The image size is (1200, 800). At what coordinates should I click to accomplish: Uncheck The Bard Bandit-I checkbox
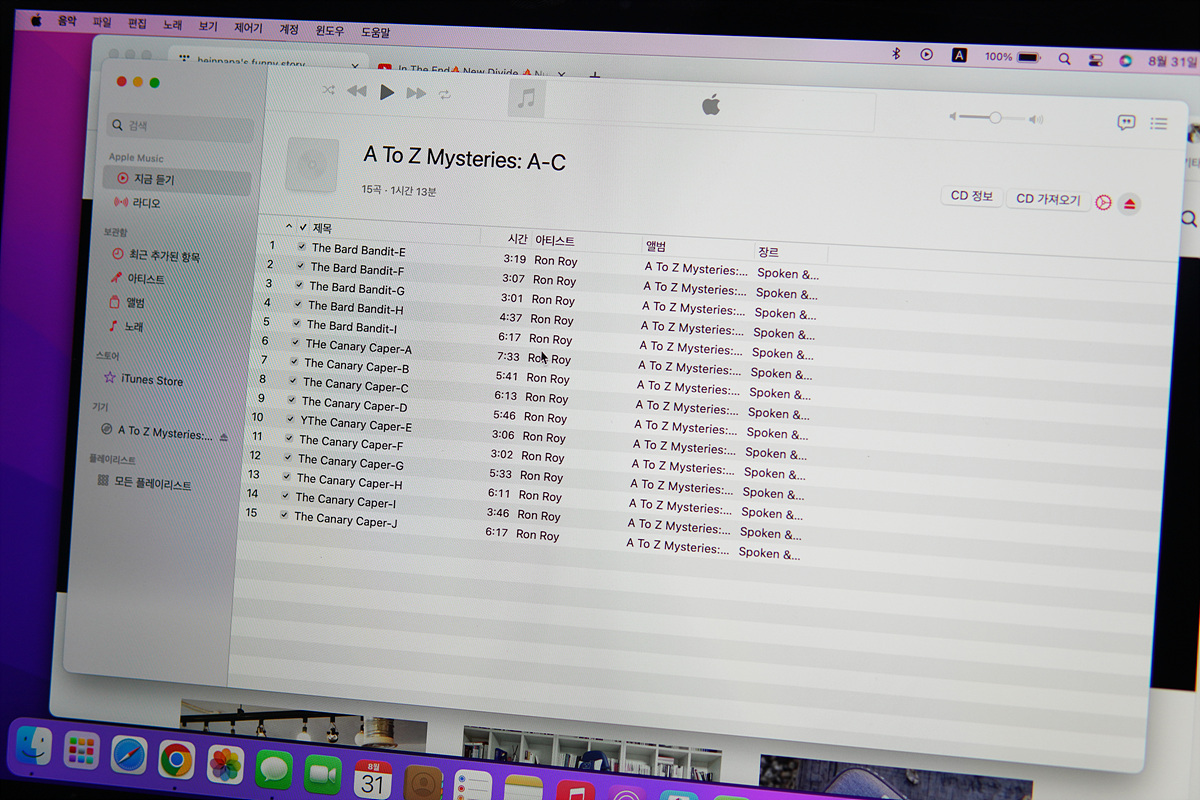pos(296,323)
